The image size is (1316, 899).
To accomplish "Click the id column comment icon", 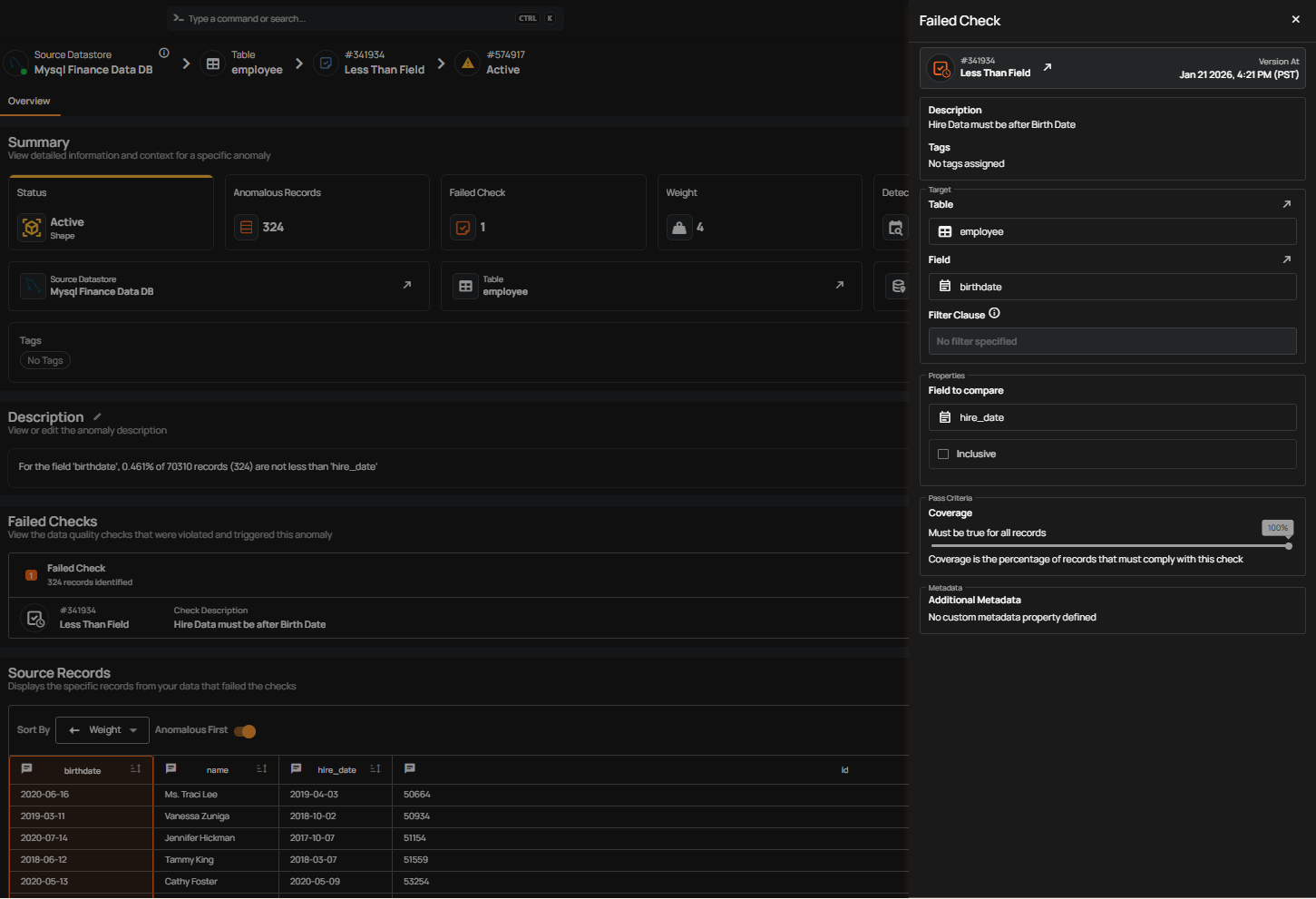I will pos(410,768).
